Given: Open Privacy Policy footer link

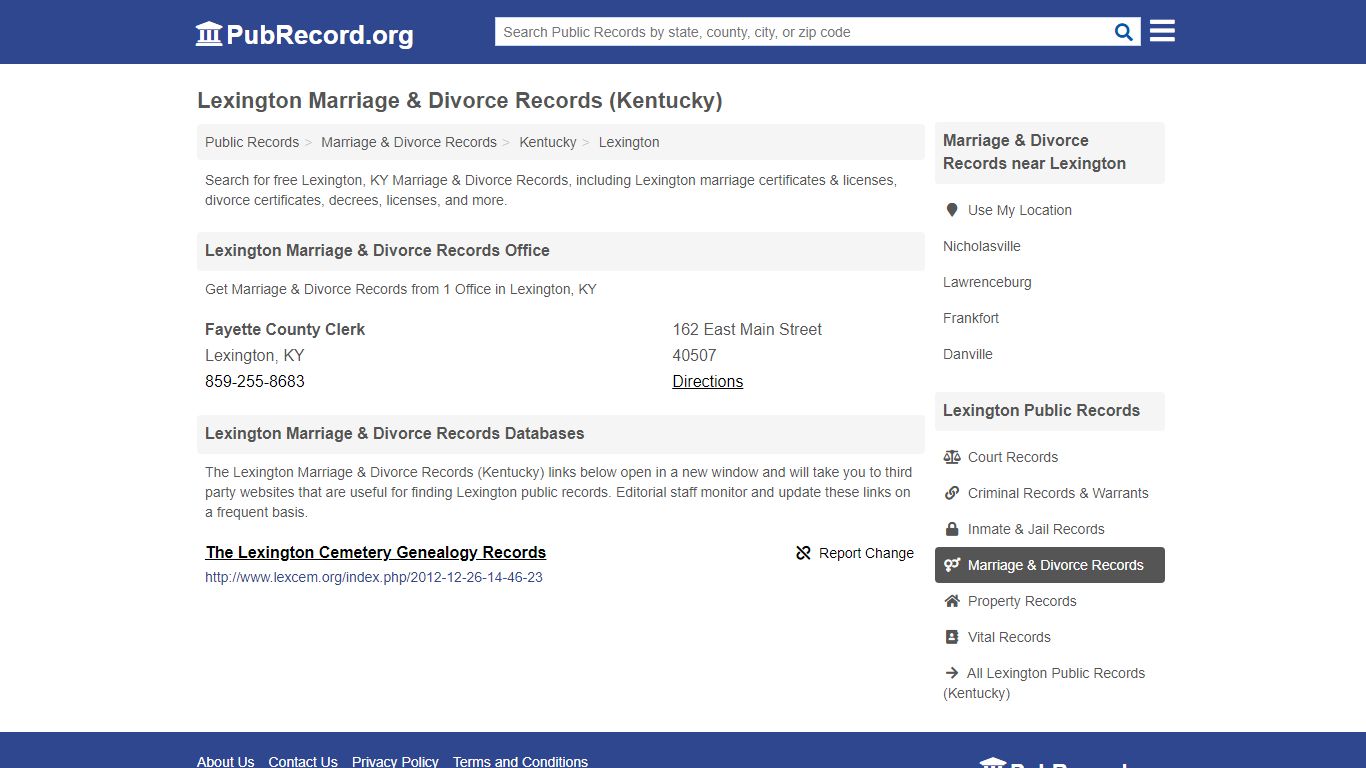Looking at the screenshot, I should click(x=395, y=761).
